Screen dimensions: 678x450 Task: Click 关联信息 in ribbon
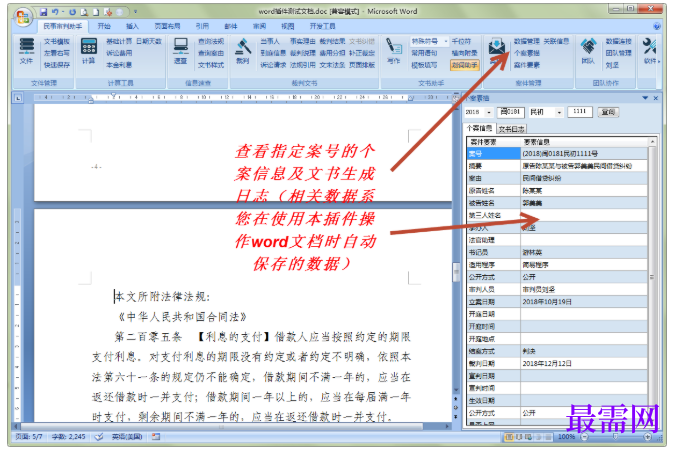pos(556,41)
